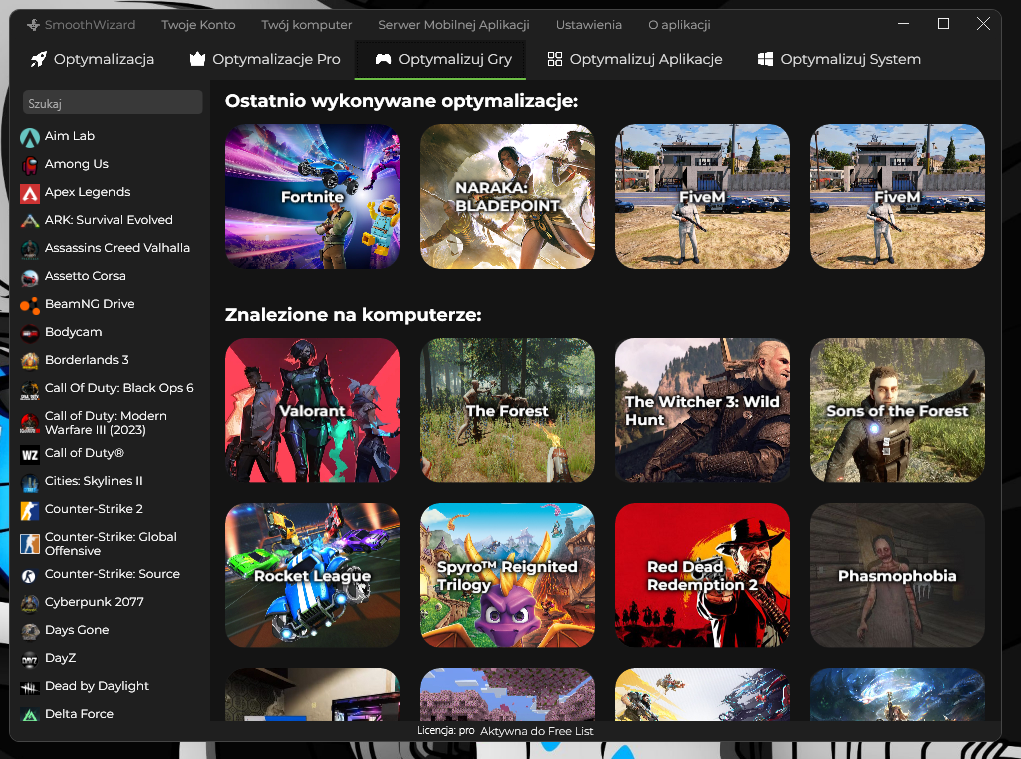Click the SmoothWizard logo icon
Screen dimensions: 1021x759
tap(33, 25)
